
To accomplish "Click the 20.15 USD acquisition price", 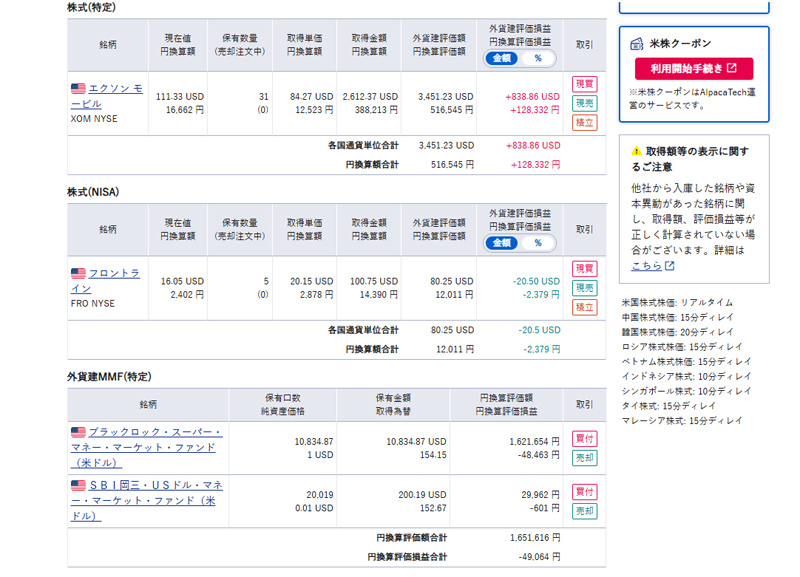I will tap(311, 281).
